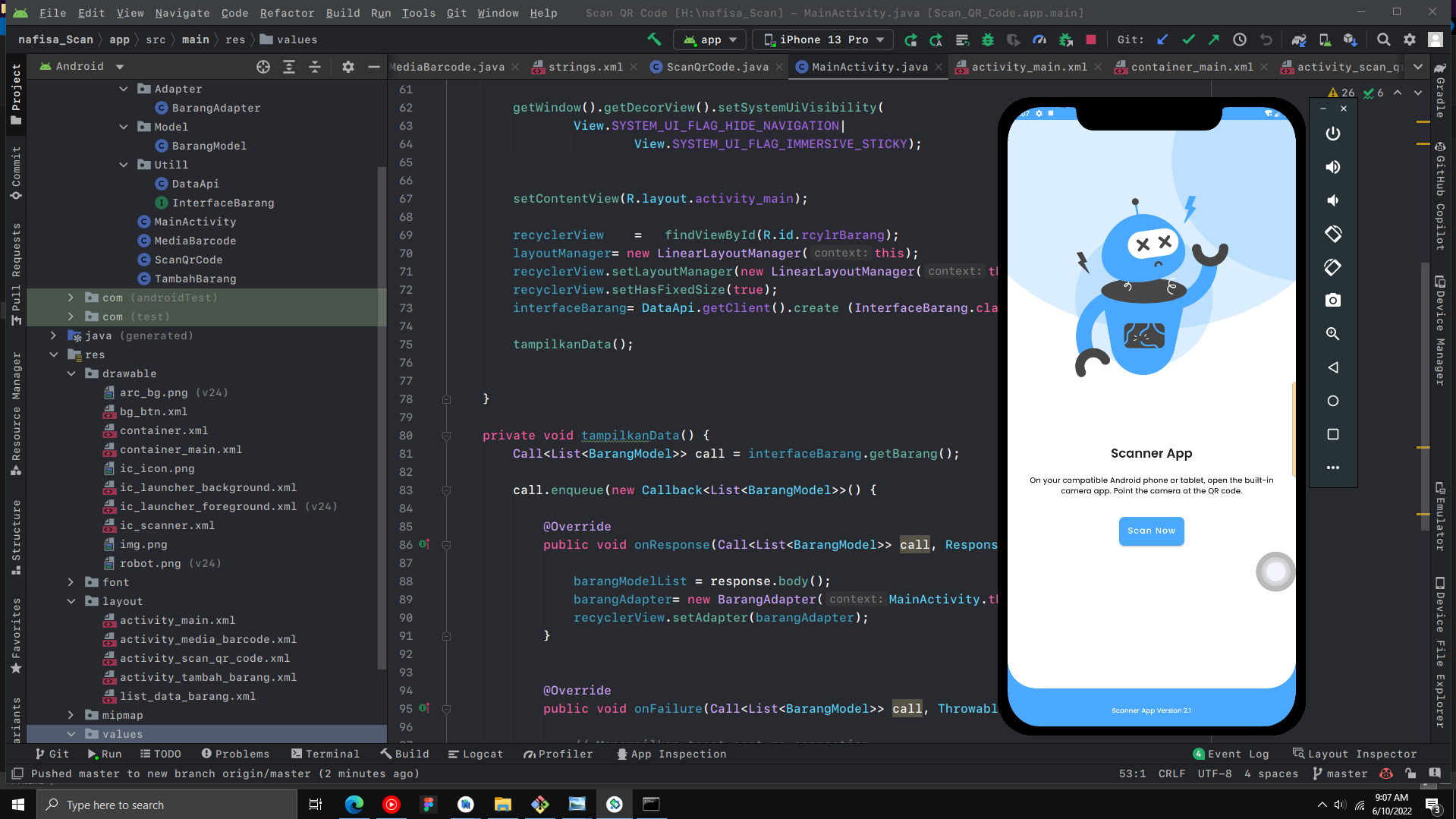Viewport: 1456px width, 819px height.
Task: Switch to activity_main.xml tab
Action: pyautogui.click(x=1029, y=67)
